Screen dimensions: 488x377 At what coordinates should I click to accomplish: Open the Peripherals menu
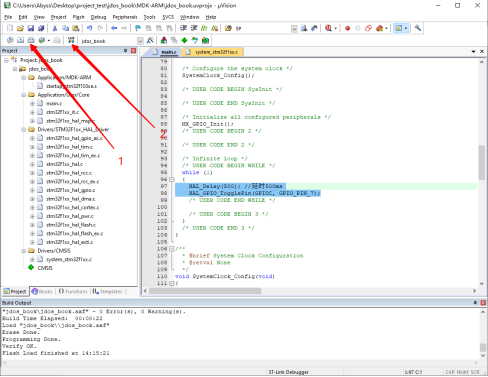125,17
